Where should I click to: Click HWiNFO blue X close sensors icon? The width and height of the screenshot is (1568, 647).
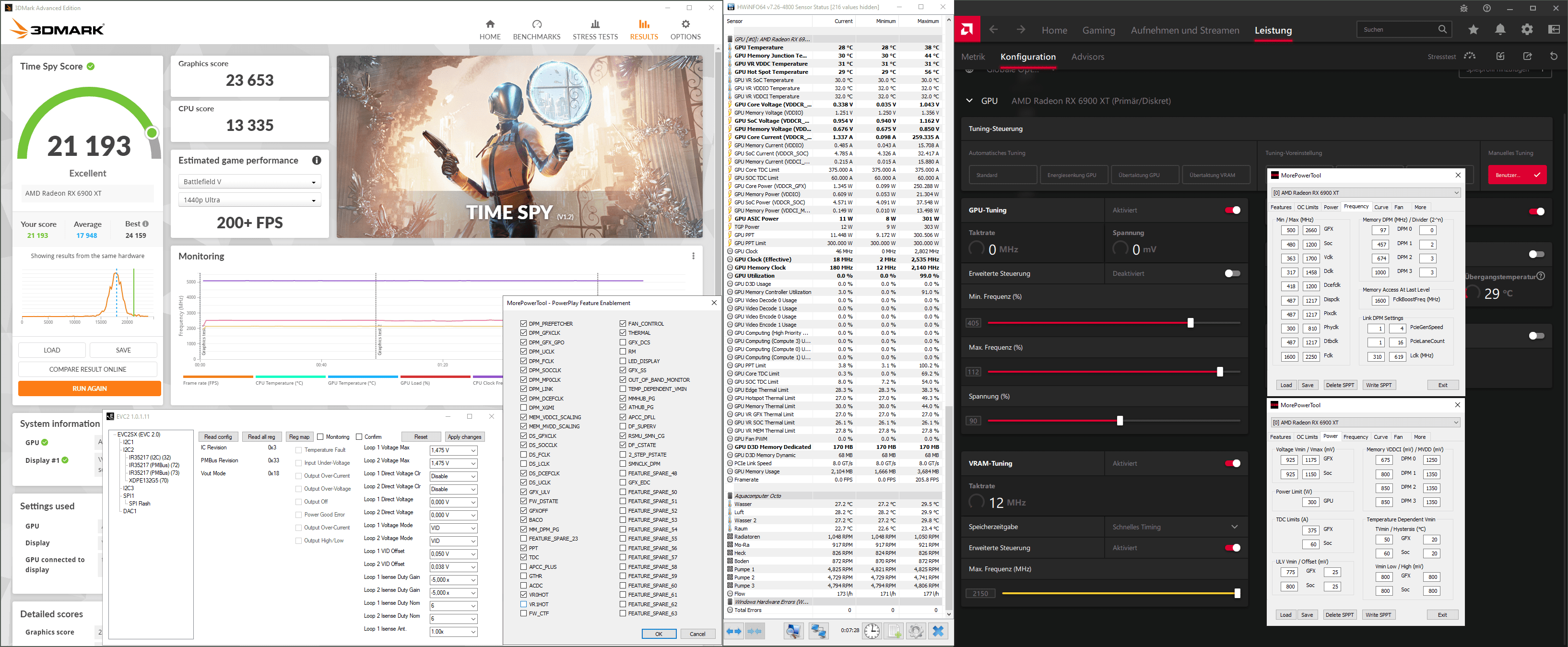click(939, 631)
